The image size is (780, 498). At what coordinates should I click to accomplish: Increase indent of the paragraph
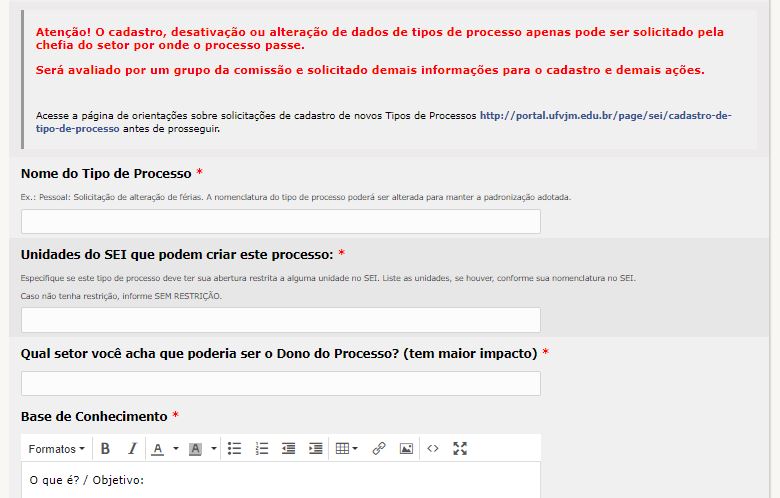[315, 449]
